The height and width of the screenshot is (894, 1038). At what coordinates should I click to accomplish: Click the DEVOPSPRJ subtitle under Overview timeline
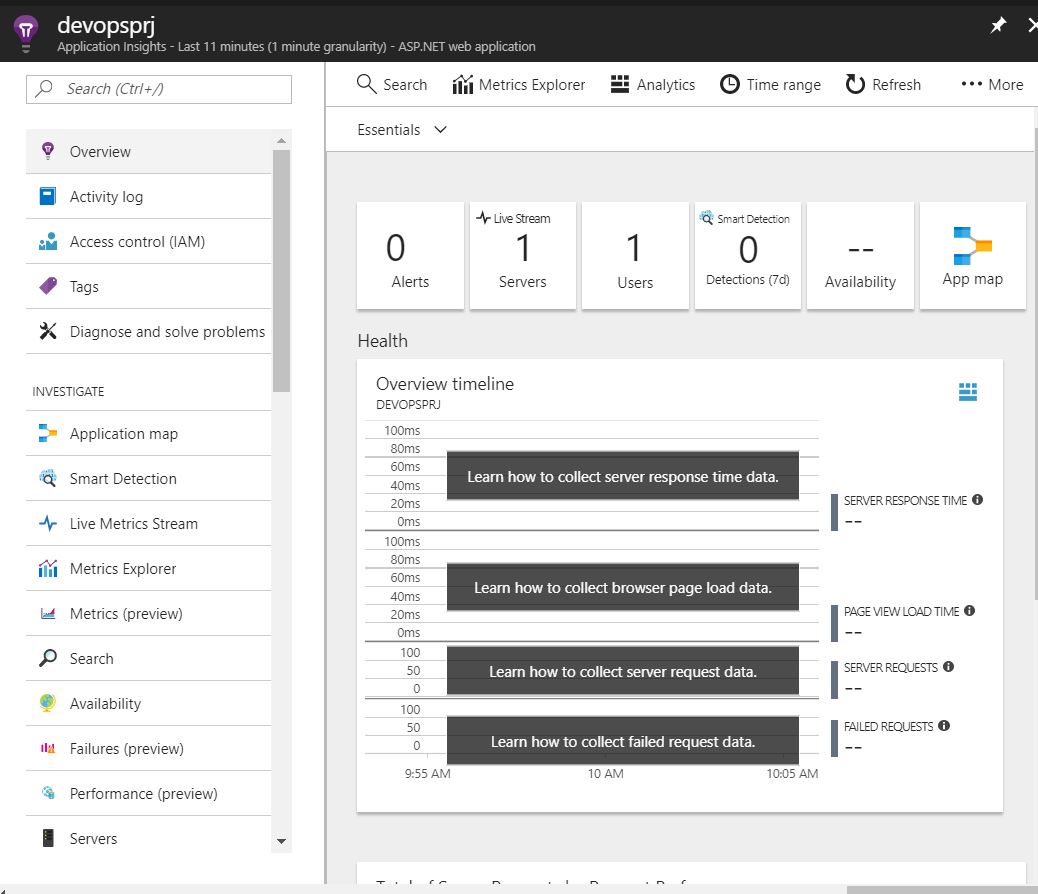click(408, 405)
